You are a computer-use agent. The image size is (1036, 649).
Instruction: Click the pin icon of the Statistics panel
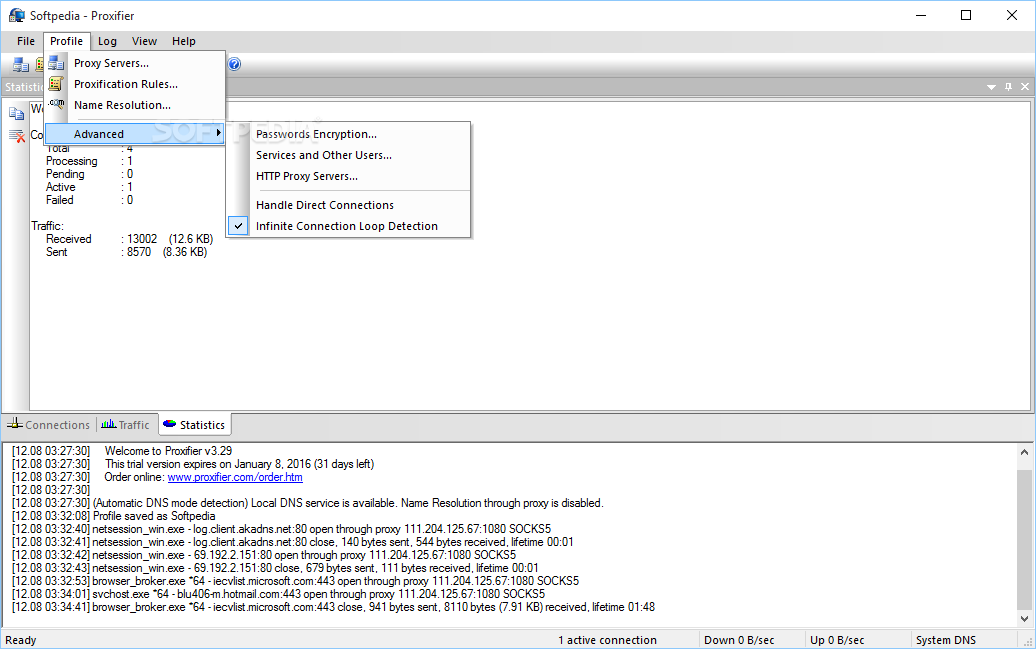(1008, 87)
